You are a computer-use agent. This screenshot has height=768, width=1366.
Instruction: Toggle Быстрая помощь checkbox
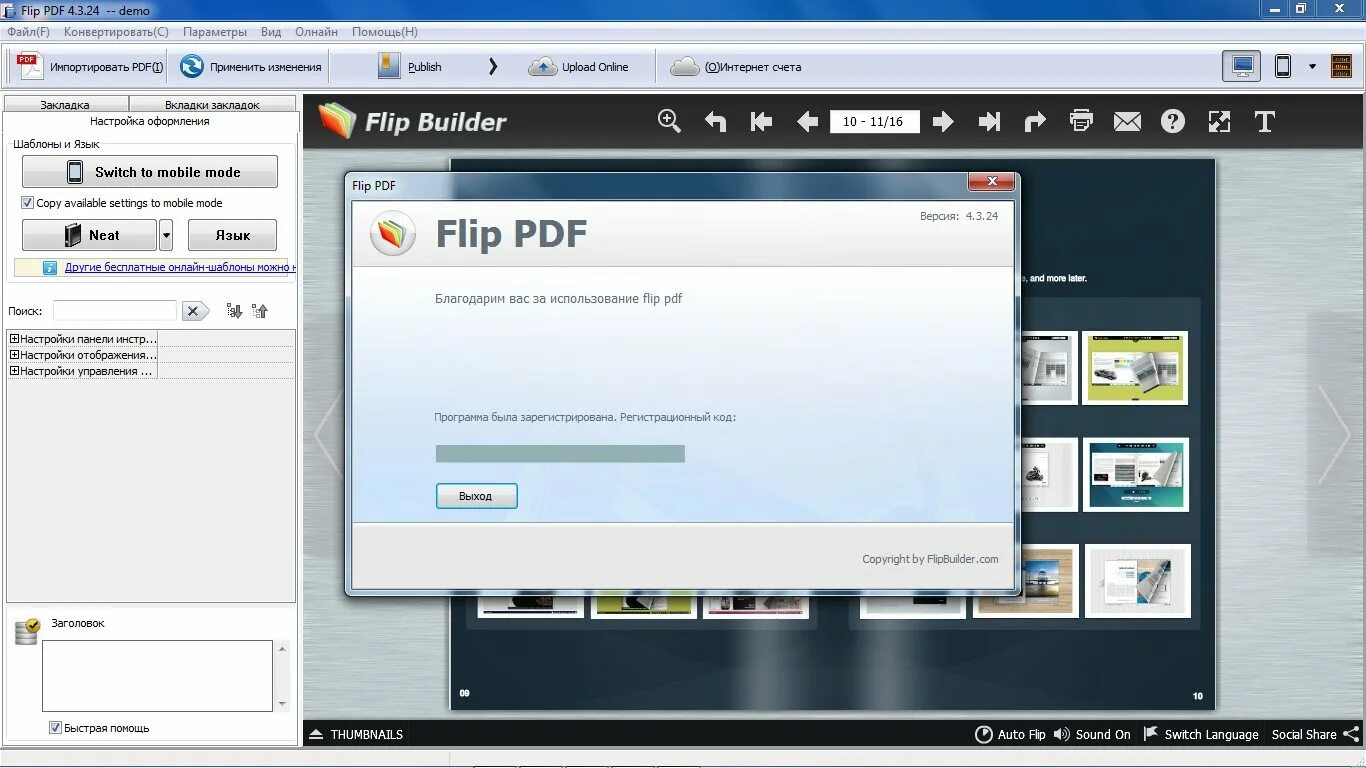[55, 728]
